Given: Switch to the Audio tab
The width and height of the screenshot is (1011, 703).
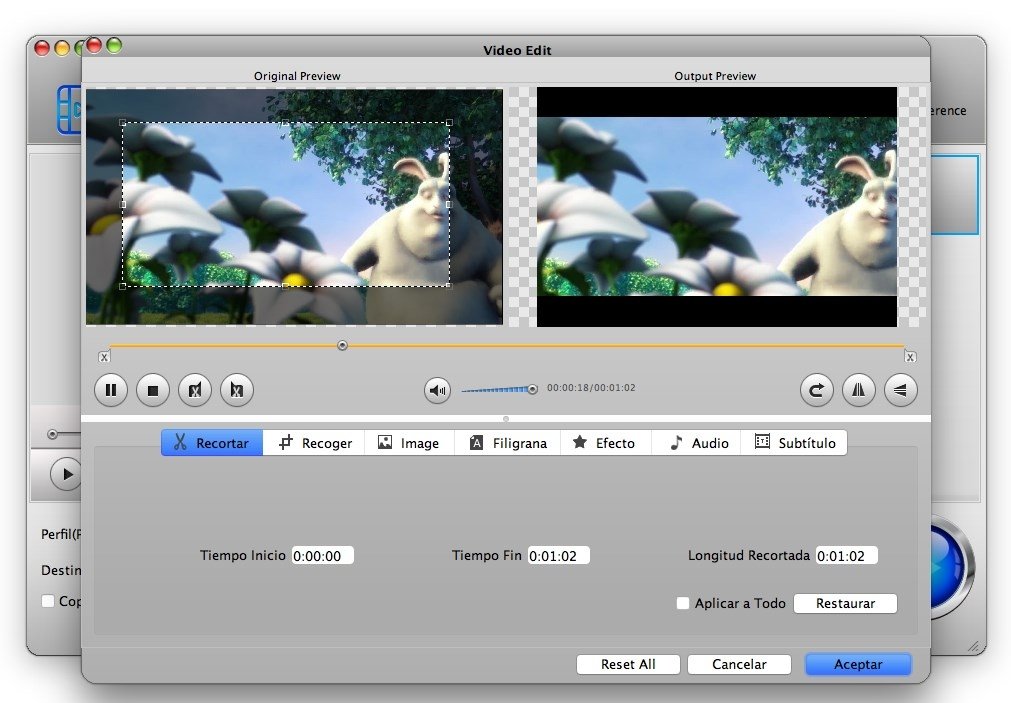Looking at the screenshot, I should 696,443.
